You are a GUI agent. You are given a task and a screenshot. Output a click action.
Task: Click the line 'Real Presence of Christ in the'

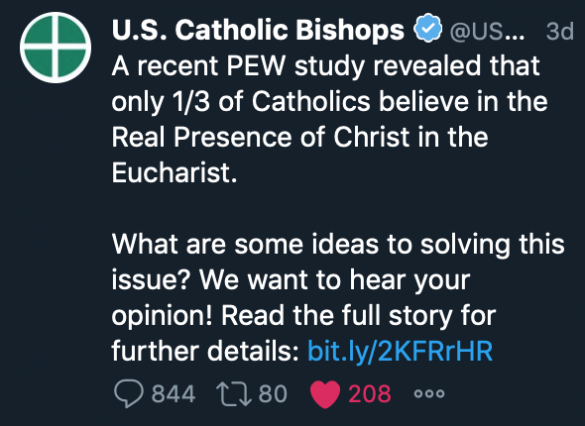[x=300, y=137]
